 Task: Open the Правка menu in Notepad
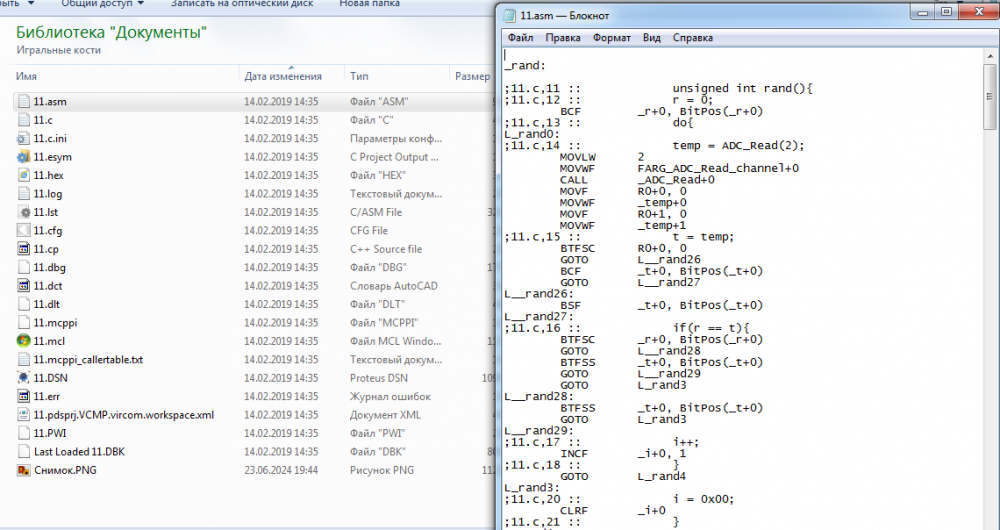[562, 38]
